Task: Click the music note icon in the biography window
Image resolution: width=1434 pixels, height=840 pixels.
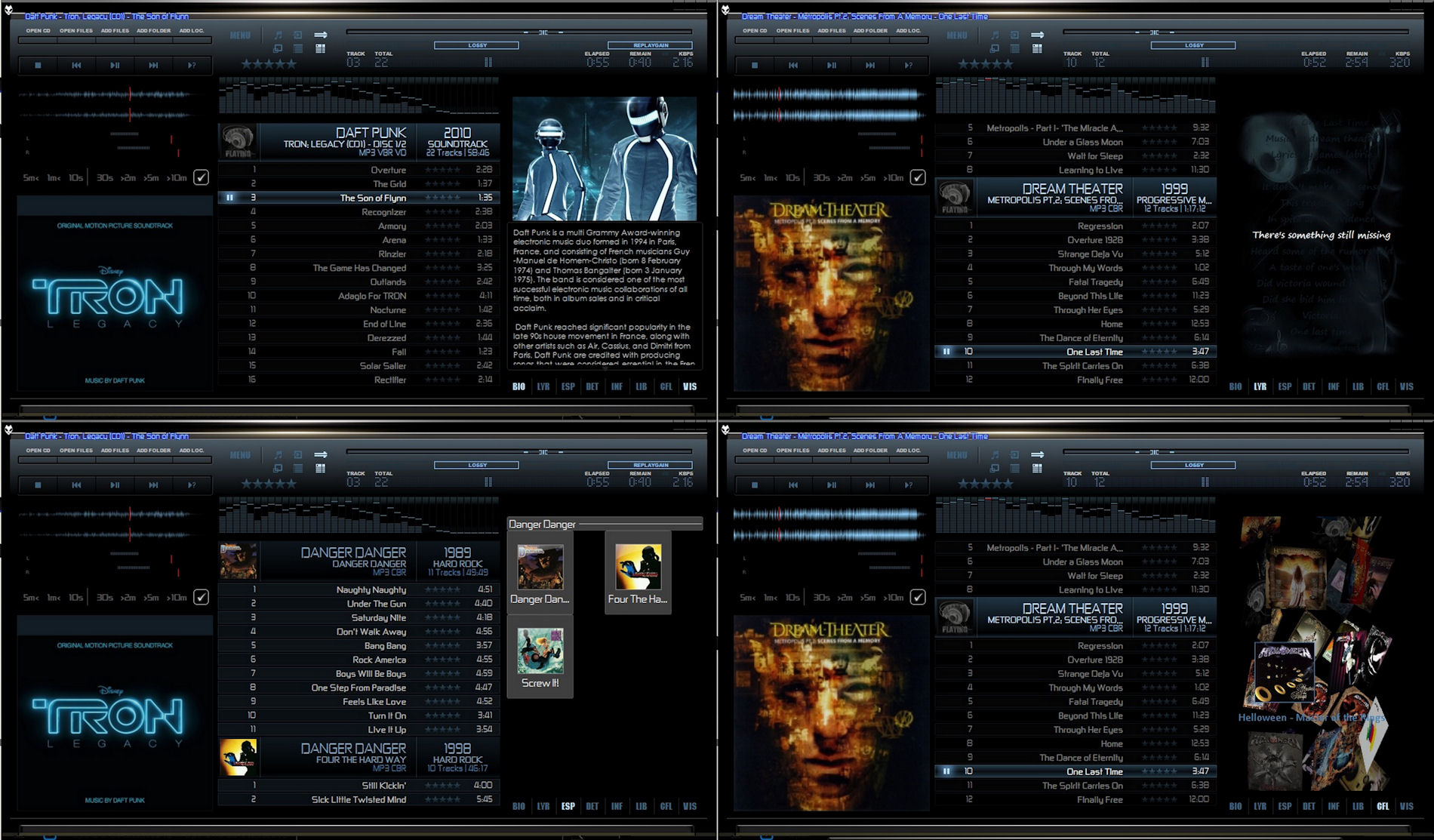Action: click(278, 35)
